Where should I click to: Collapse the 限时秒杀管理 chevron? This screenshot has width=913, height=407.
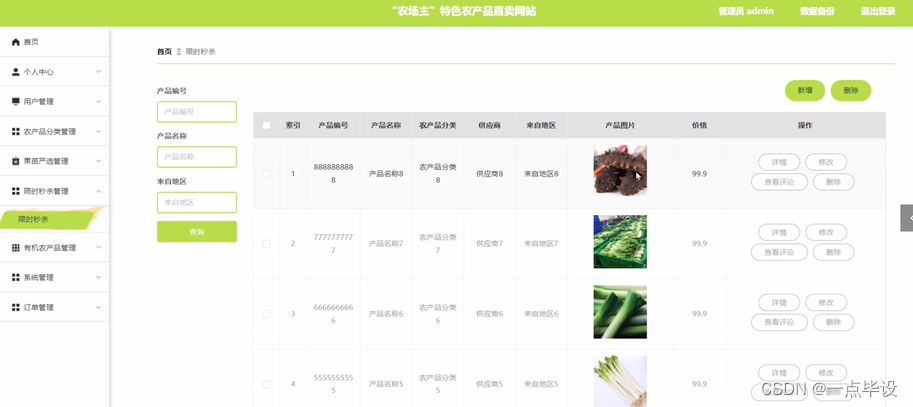click(x=98, y=191)
